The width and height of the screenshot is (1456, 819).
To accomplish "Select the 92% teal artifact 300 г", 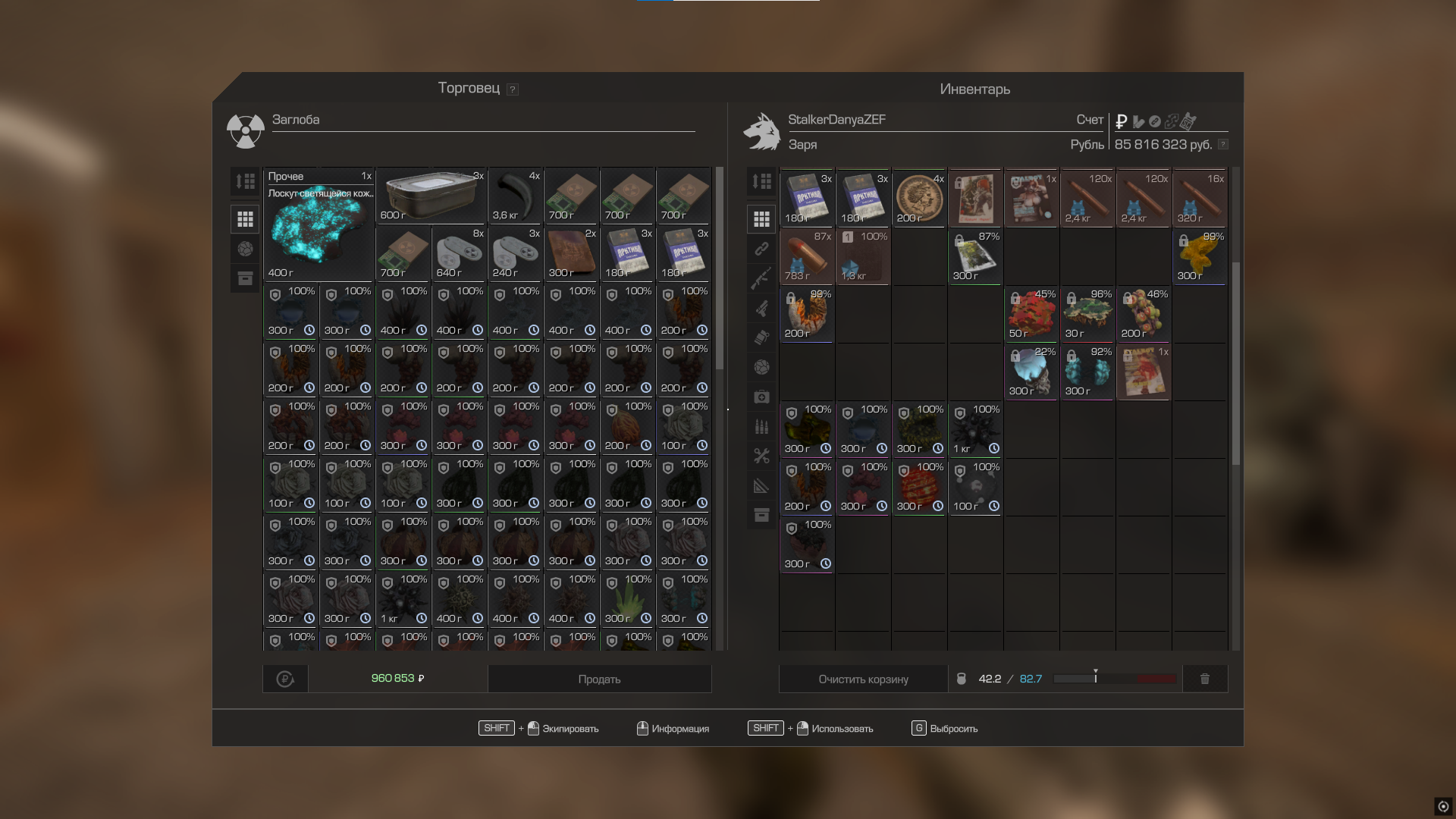I will pyautogui.click(x=1087, y=372).
